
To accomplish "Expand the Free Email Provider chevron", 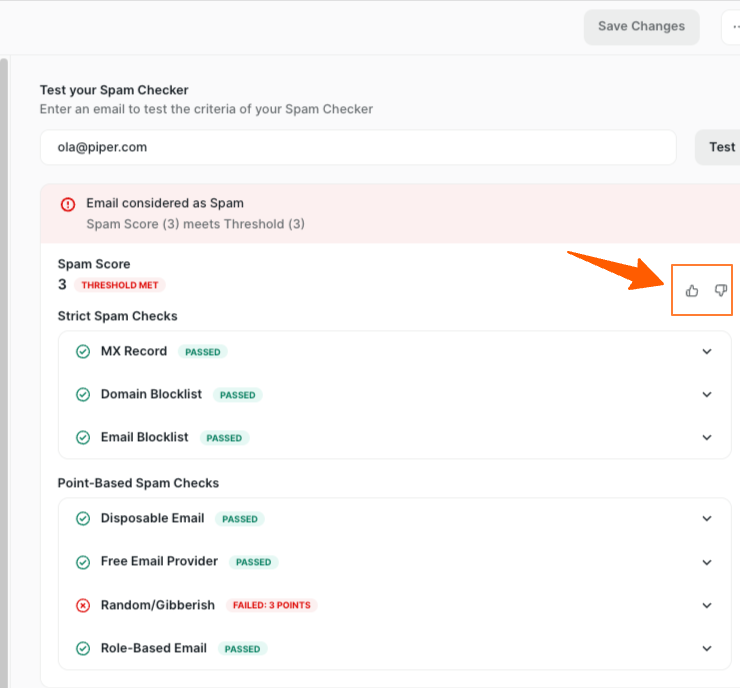I will click(x=707, y=562).
